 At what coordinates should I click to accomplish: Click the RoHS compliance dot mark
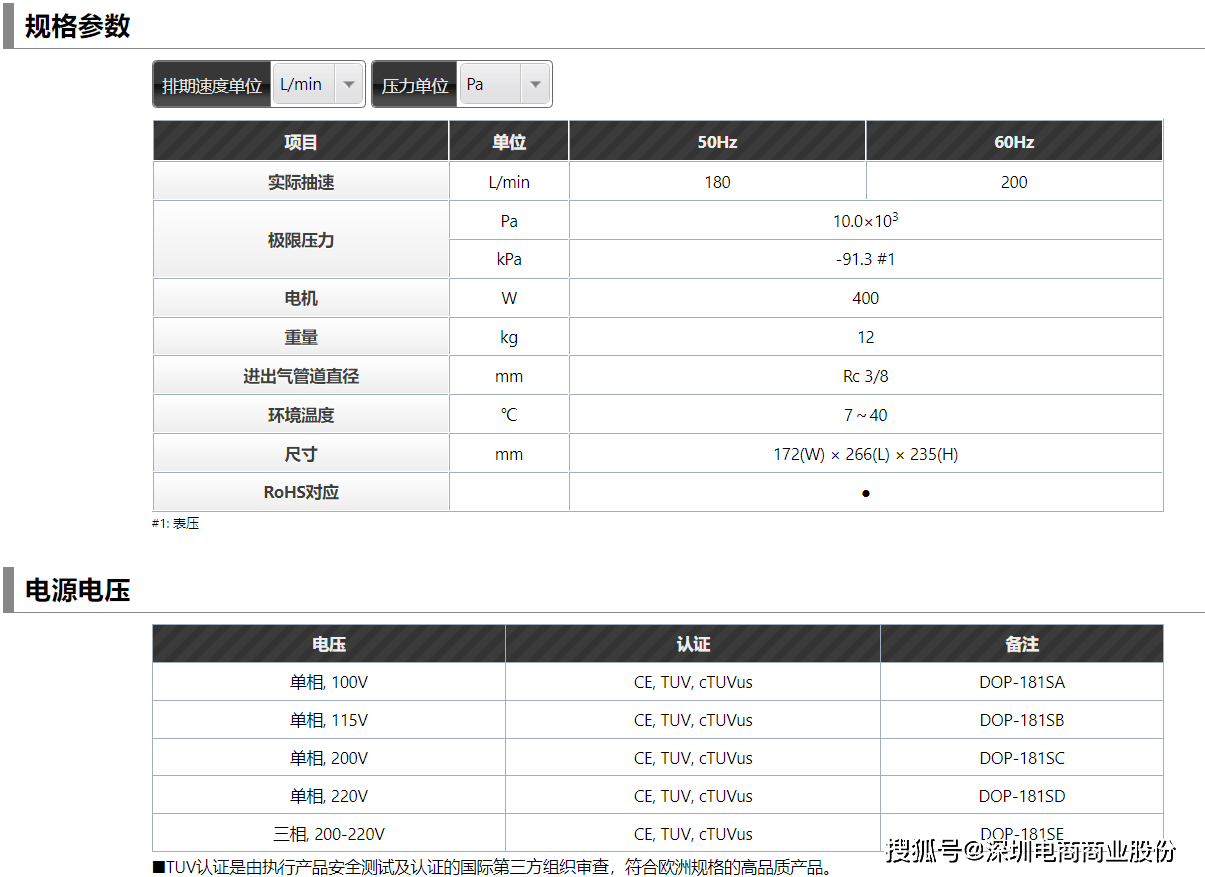point(866,493)
